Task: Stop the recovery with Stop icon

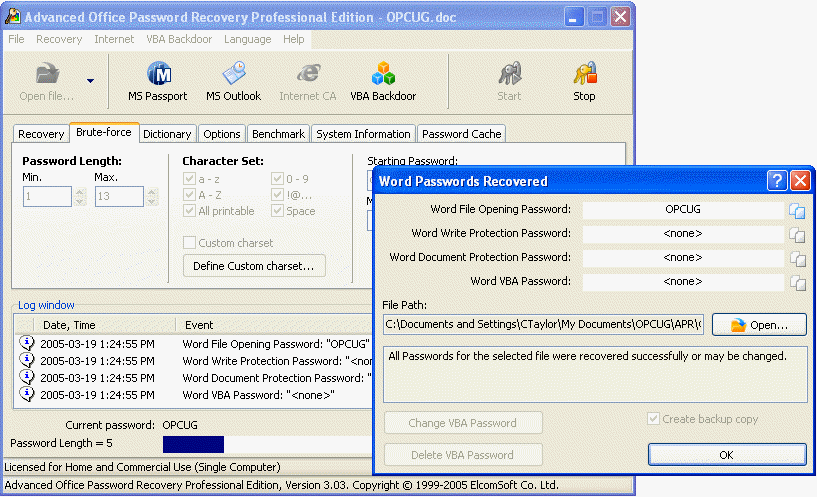Action: (585, 73)
